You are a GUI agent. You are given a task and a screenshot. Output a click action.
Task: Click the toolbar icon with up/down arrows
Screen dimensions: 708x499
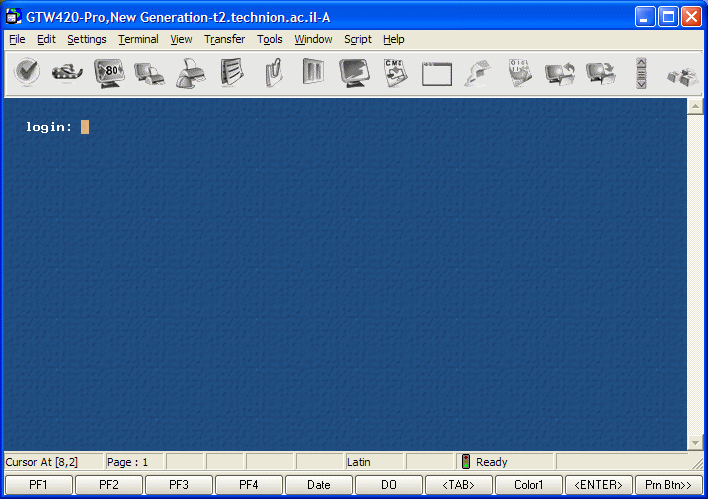(641, 73)
